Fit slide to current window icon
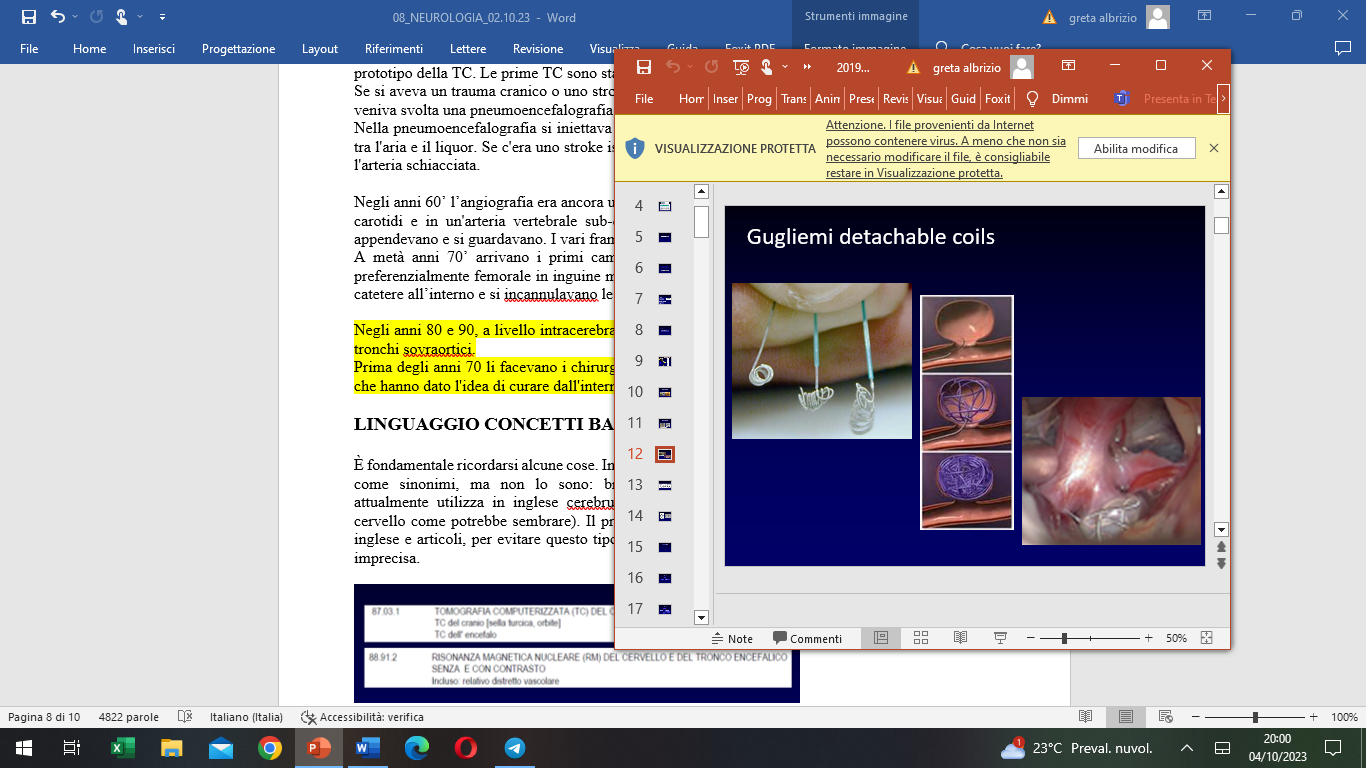The image size is (1366, 768). tap(1206, 638)
